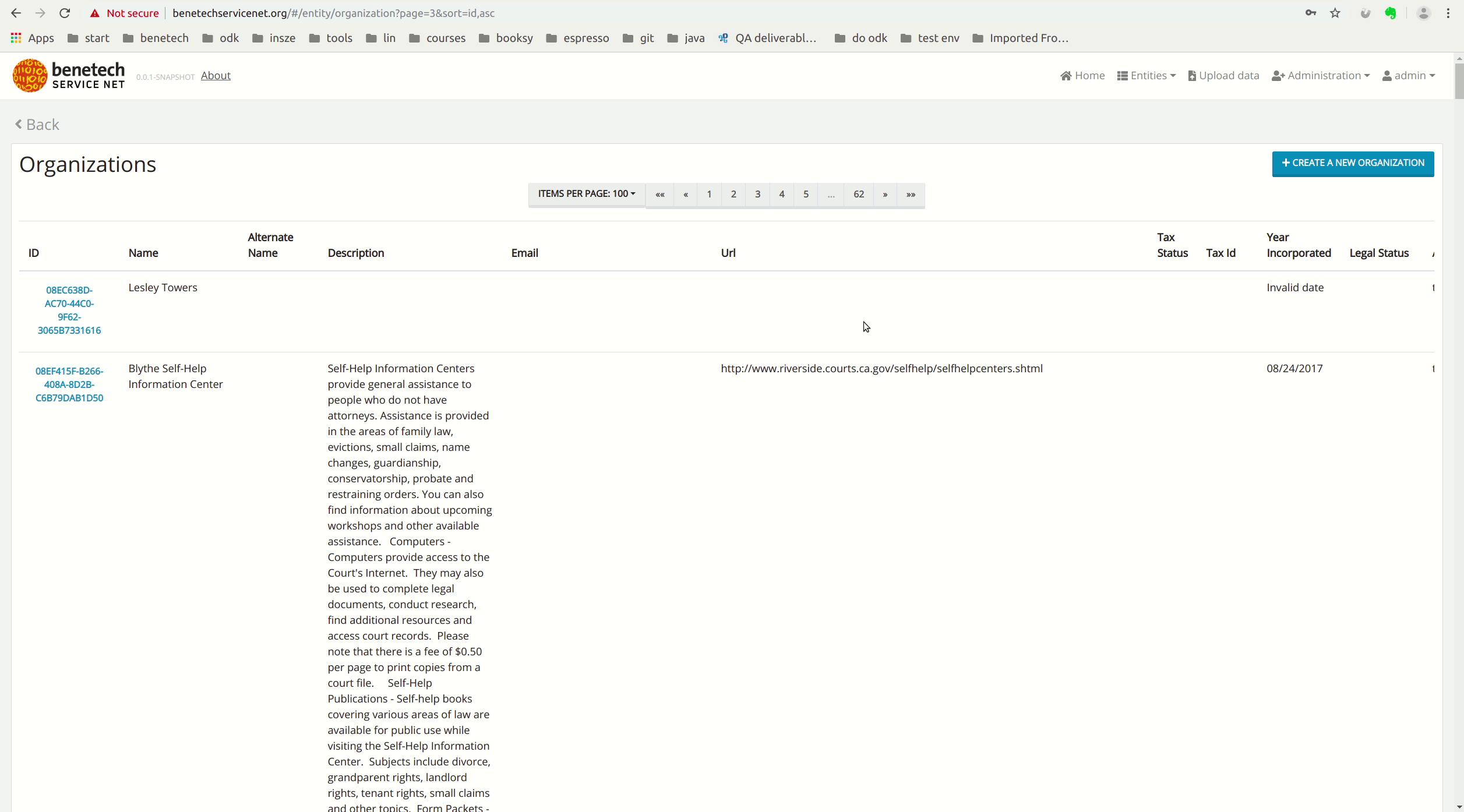This screenshot has width=1464, height=812.
Task: Click the browser reload icon
Action: [65, 13]
